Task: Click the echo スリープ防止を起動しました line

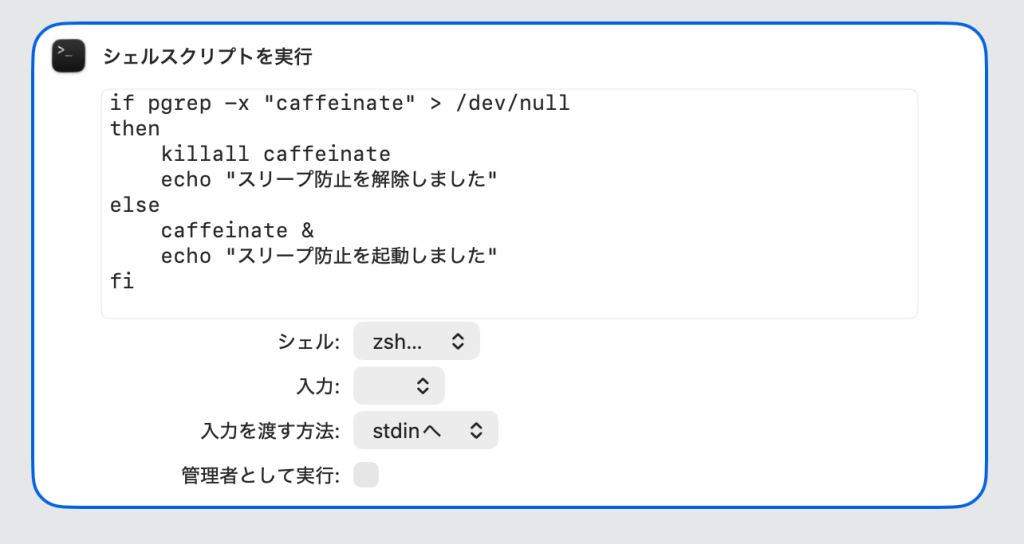Action: [329, 256]
